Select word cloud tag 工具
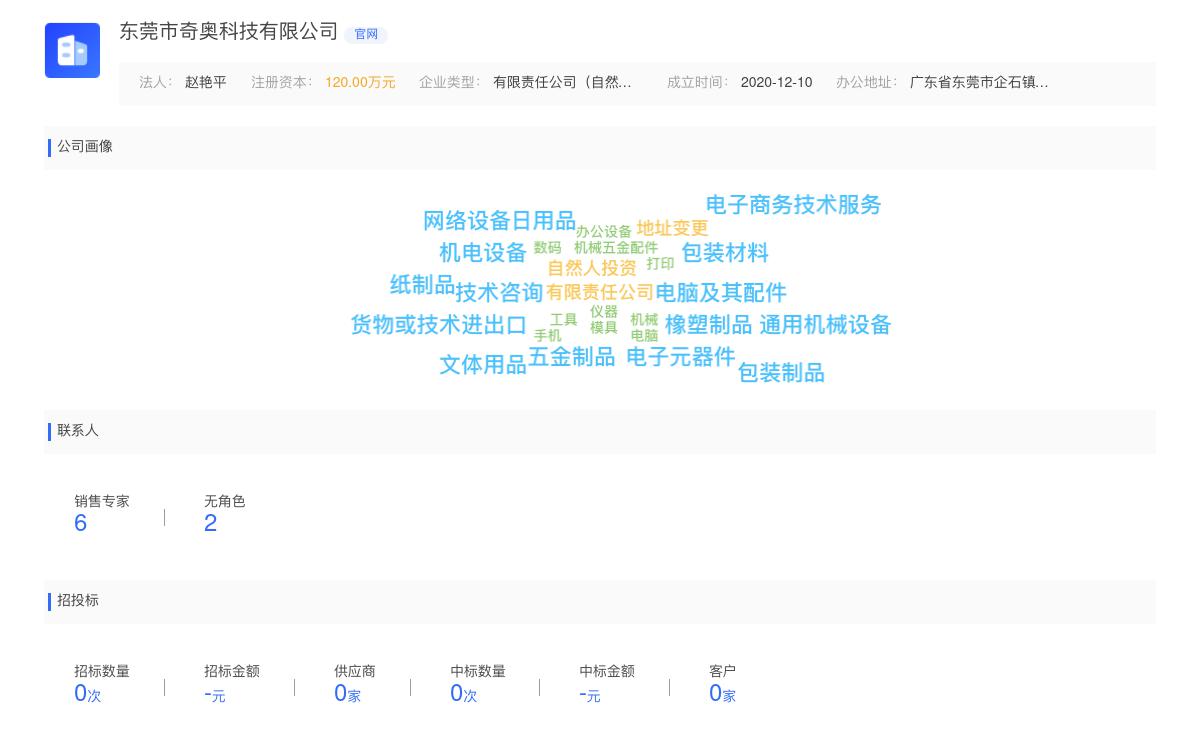 tap(564, 320)
